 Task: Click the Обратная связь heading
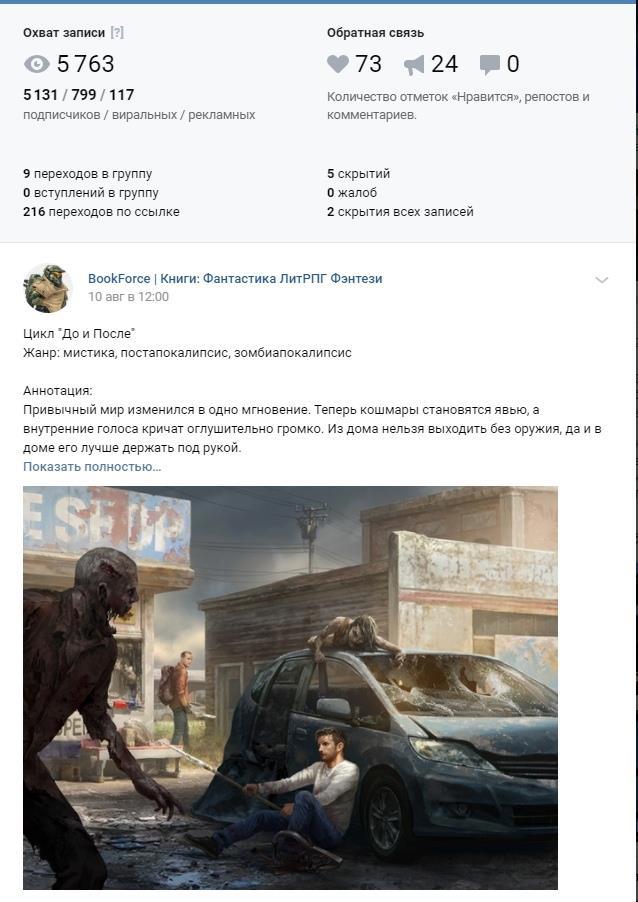(x=376, y=33)
